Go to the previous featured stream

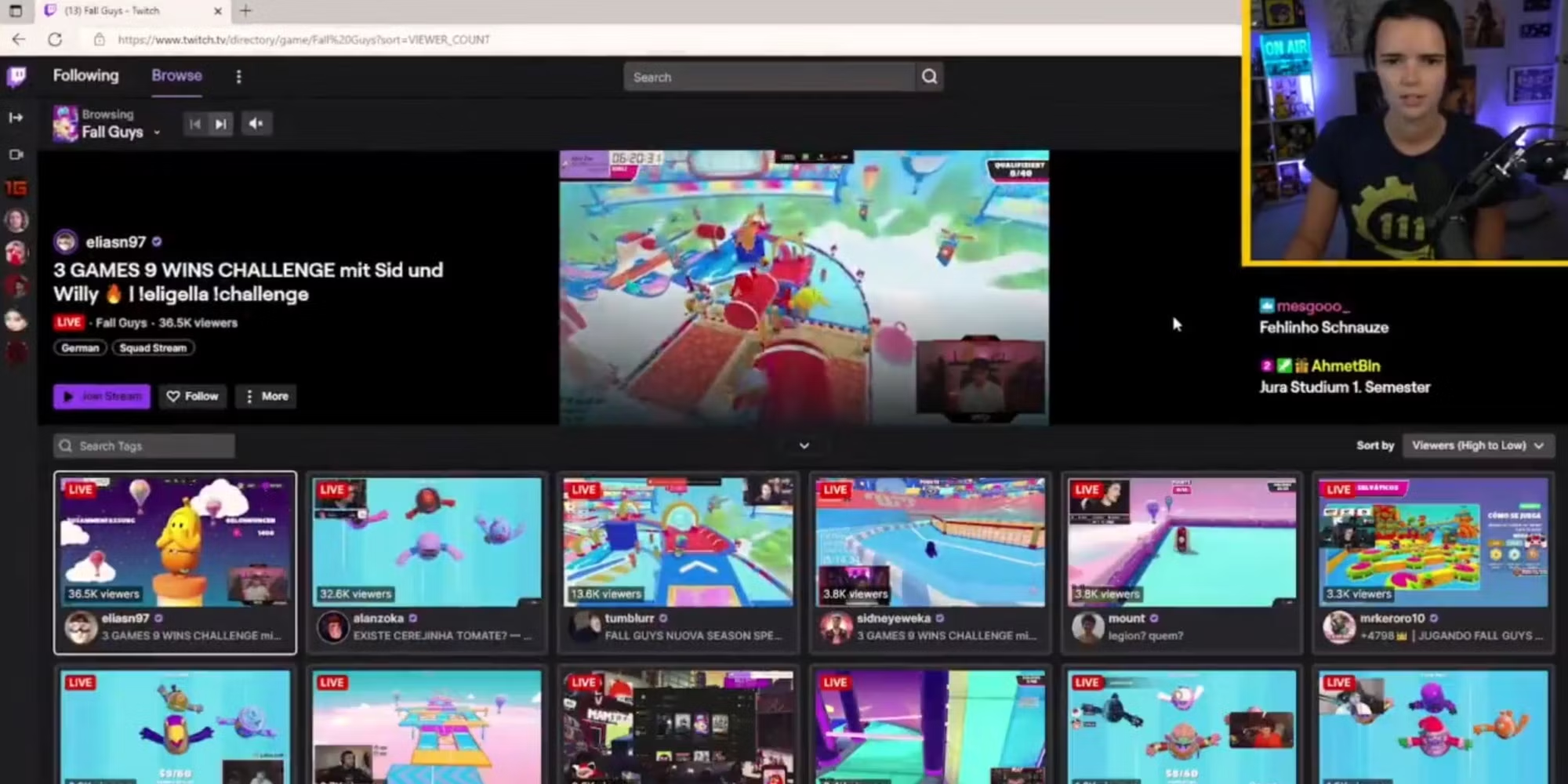[195, 124]
